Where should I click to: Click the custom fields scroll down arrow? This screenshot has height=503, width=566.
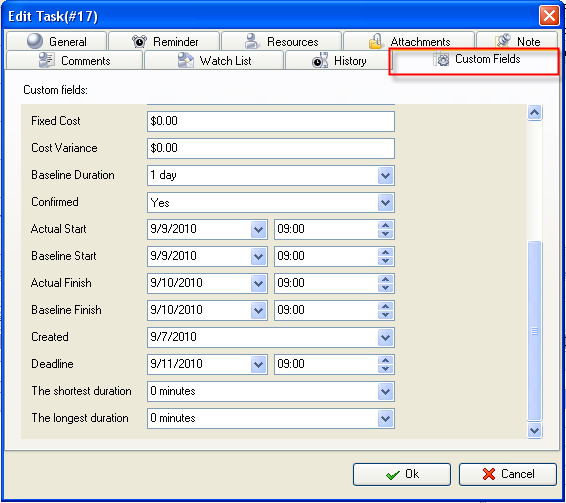coord(534,430)
